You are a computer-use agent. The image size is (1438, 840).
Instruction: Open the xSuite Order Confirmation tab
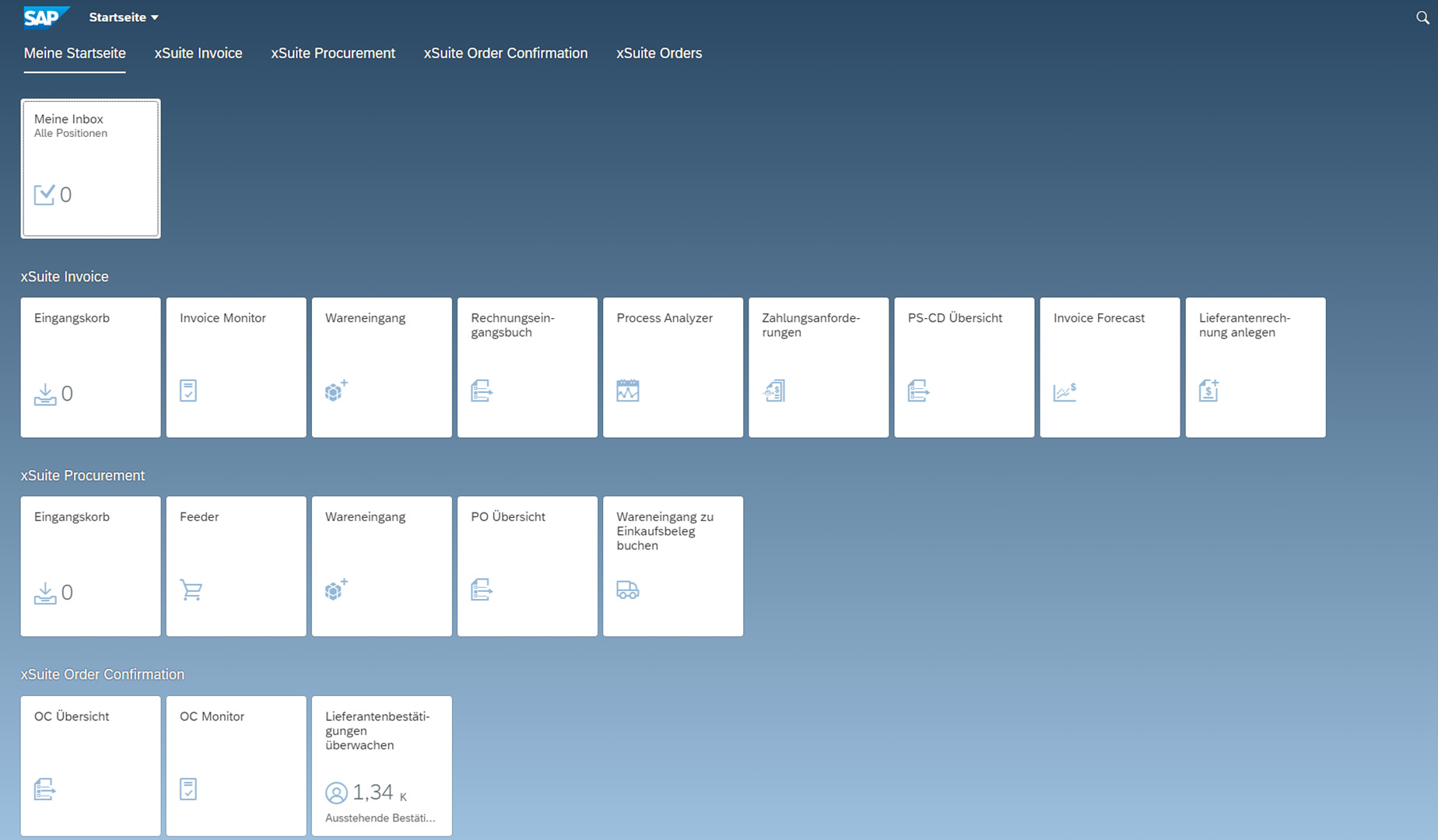coord(505,53)
